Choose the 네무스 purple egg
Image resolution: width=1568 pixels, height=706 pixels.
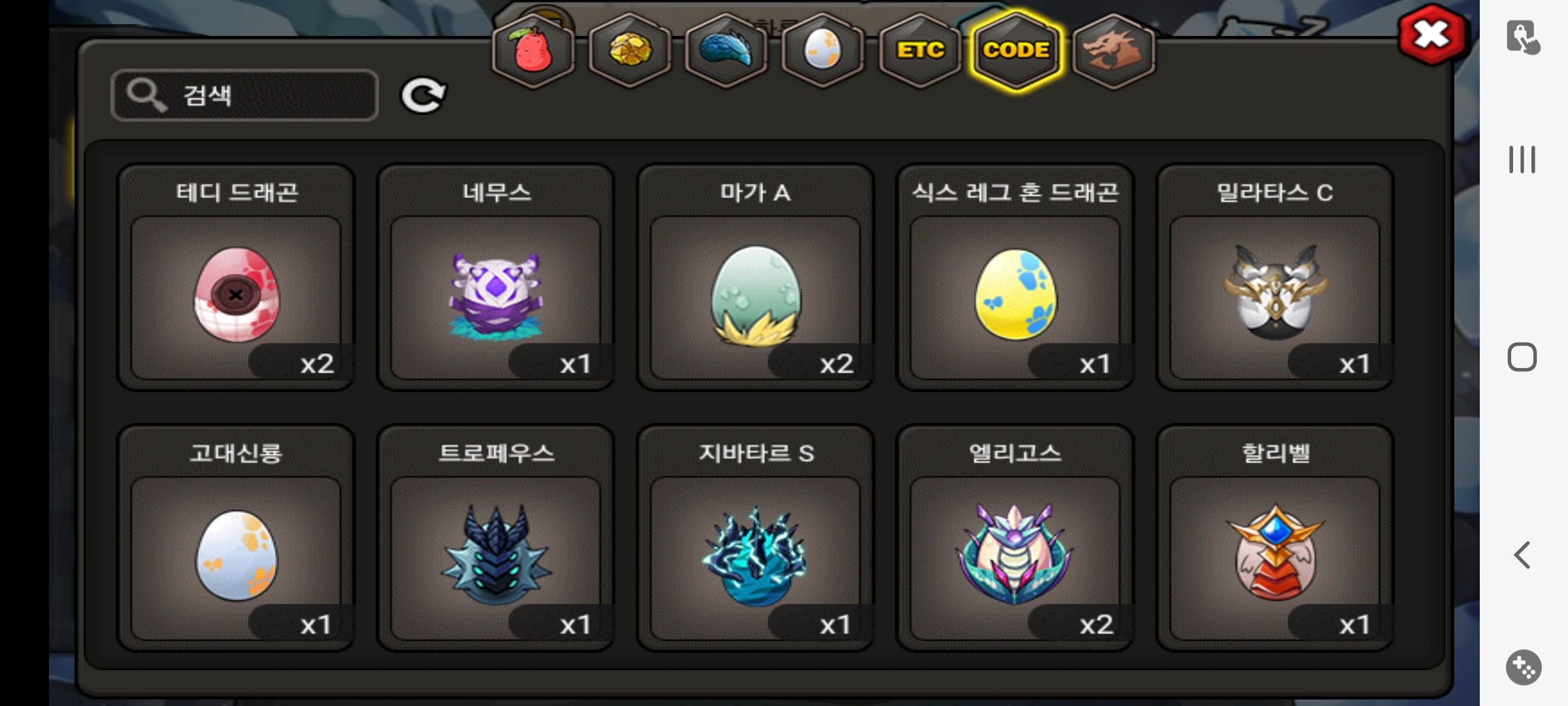point(496,277)
